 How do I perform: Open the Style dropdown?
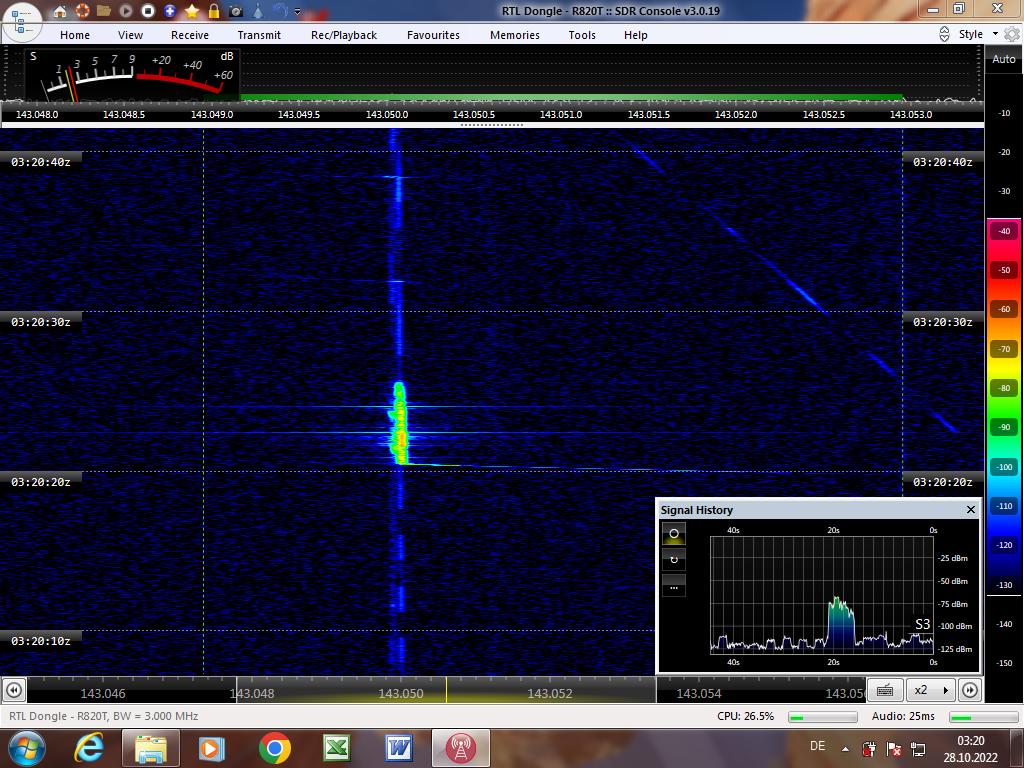(978, 34)
